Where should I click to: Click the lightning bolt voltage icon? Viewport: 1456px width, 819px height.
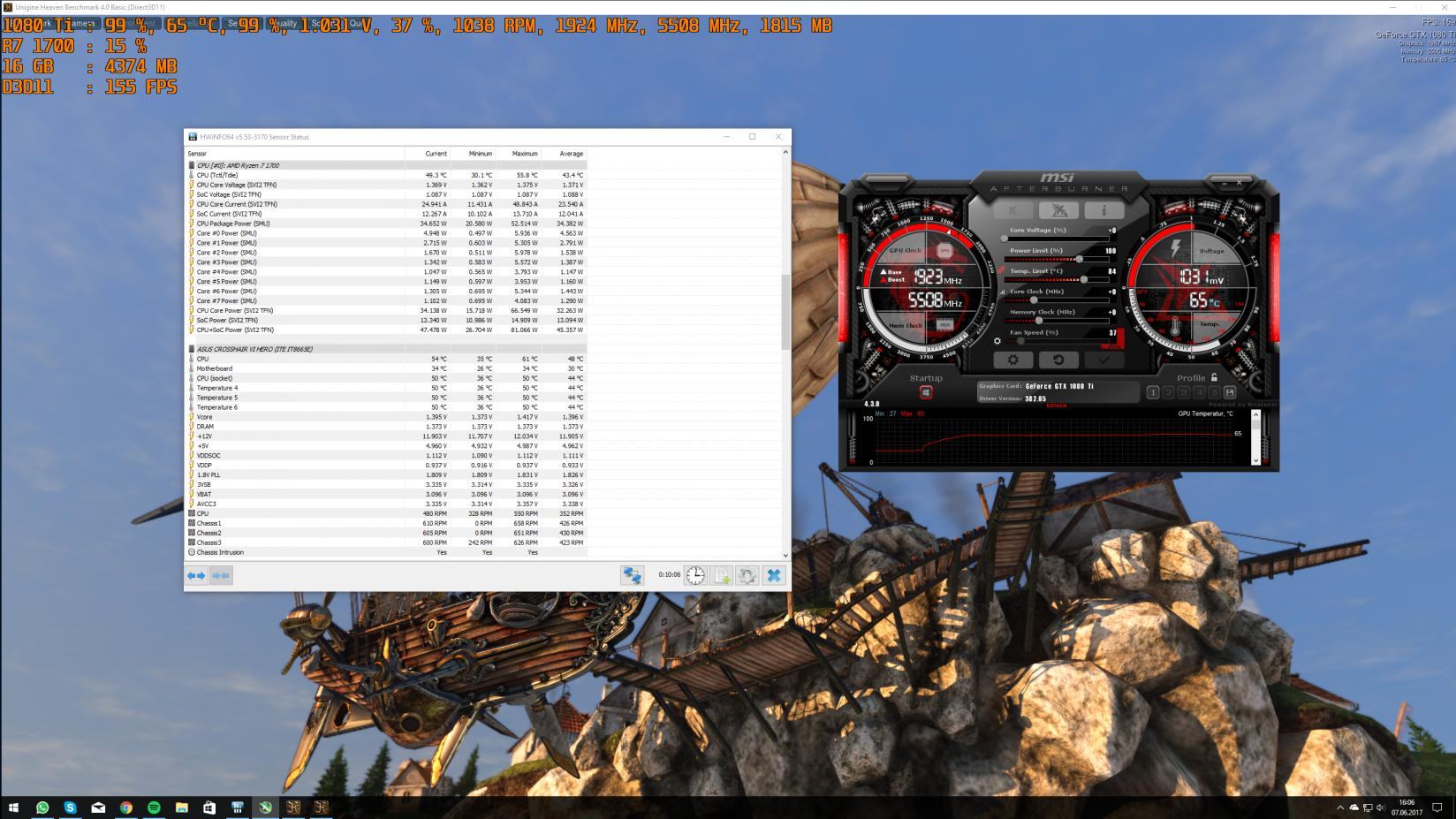(x=1176, y=250)
